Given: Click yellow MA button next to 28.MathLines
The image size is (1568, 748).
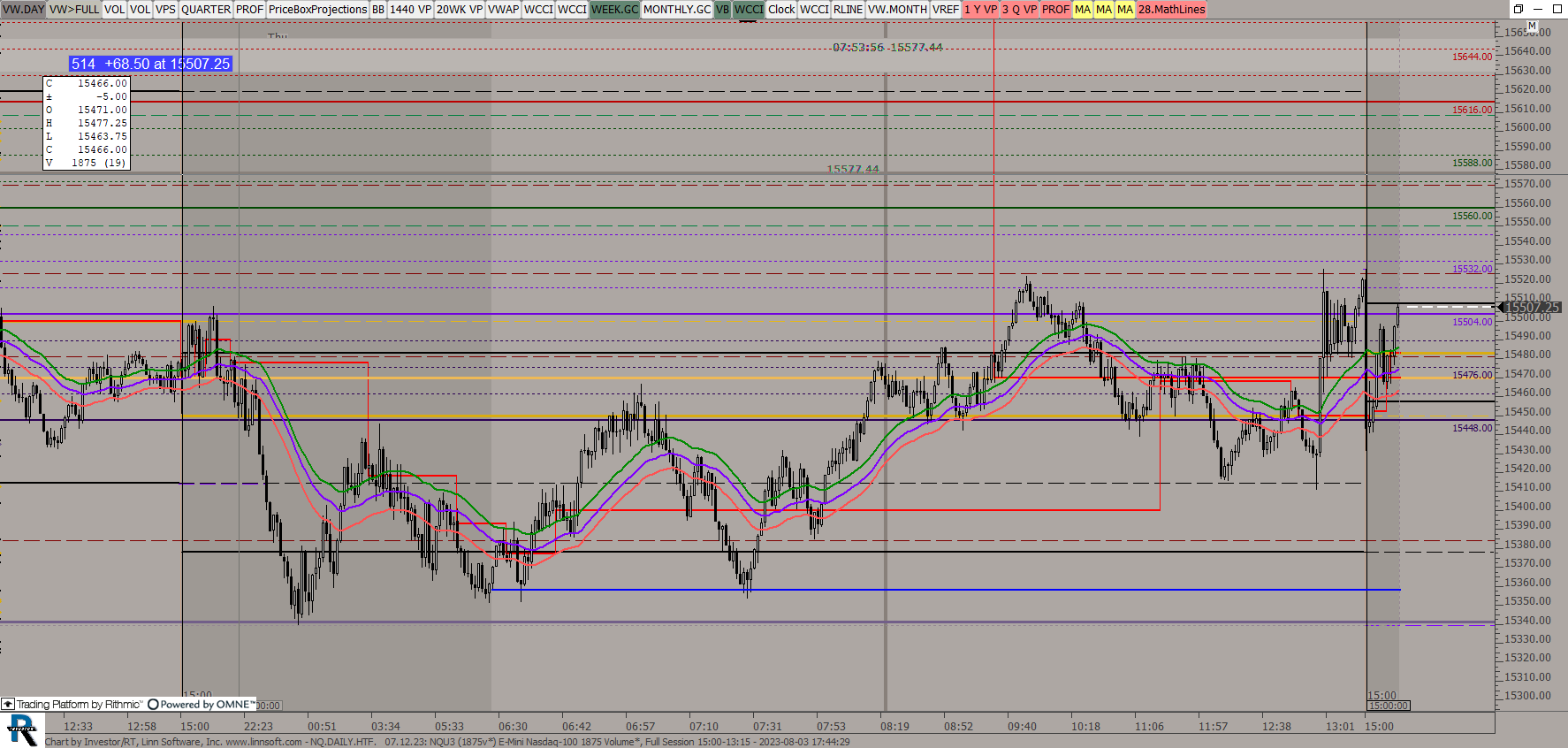Looking at the screenshot, I should click(1125, 9).
